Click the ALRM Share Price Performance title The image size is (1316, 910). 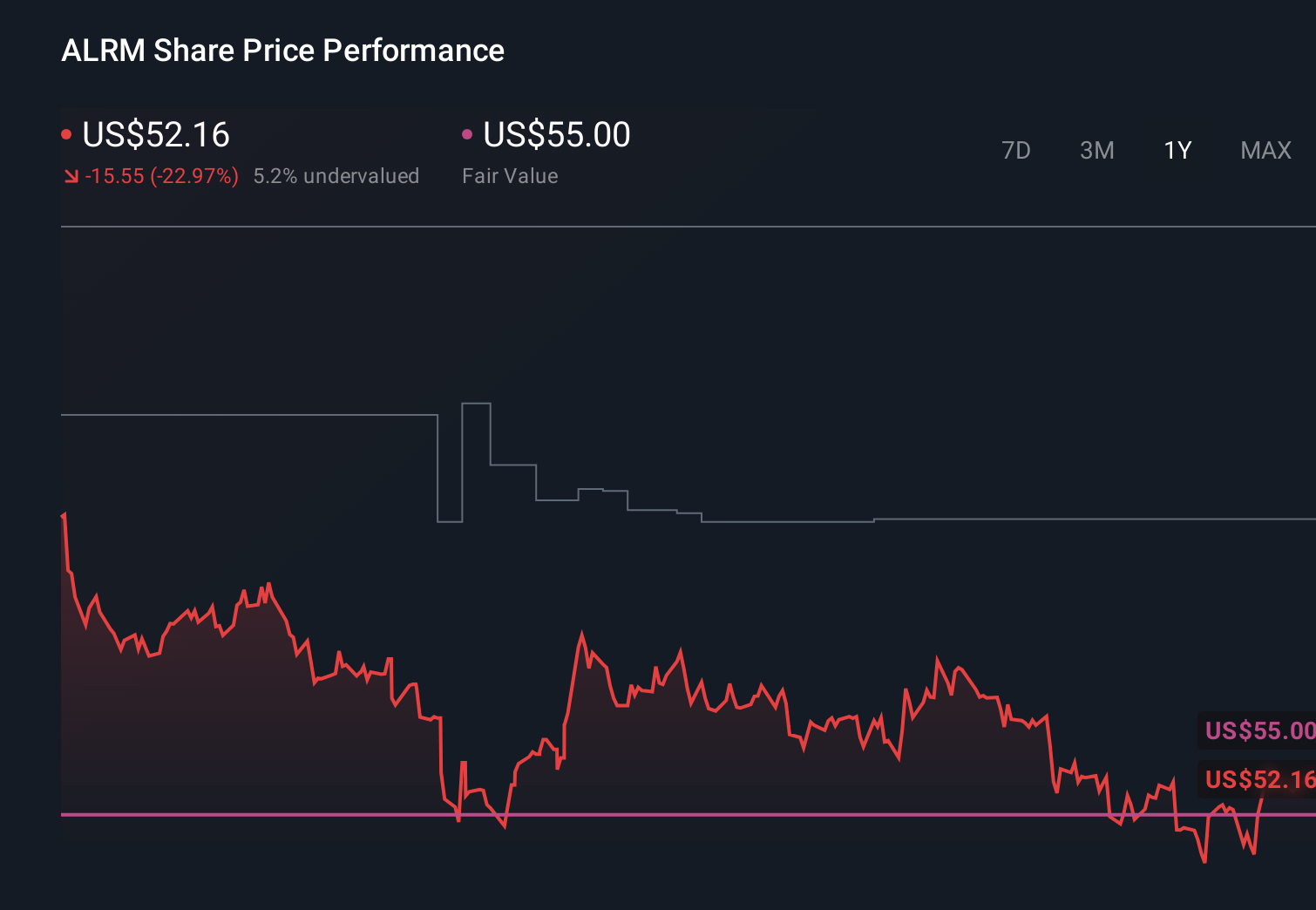pyautogui.click(x=282, y=51)
